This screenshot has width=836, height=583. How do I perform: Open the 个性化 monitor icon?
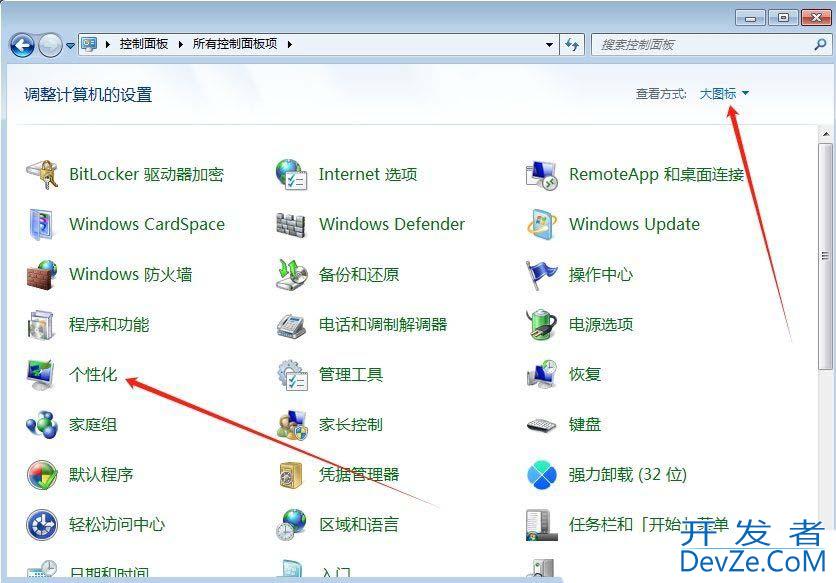(42, 374)
